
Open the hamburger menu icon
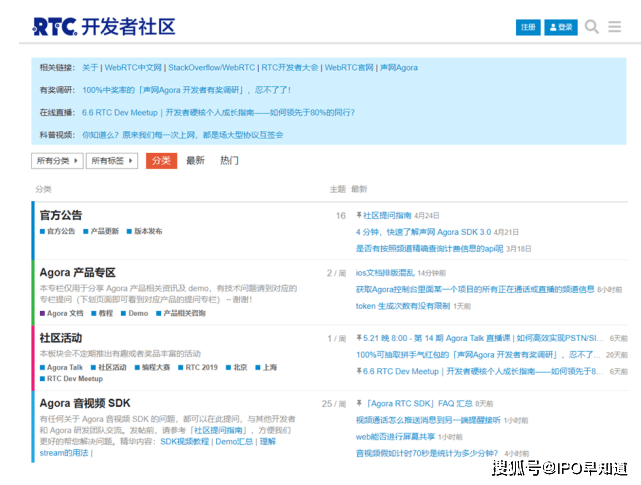pyautogui.click(x=614, y=27)
